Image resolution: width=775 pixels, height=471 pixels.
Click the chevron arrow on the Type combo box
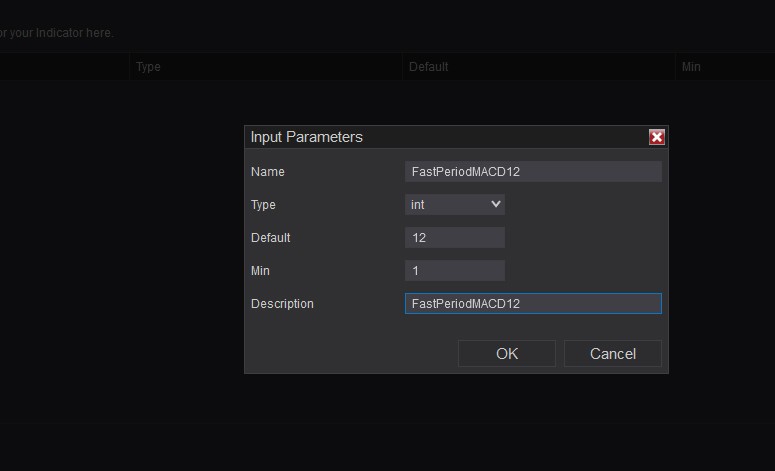pyautogui.click(x=496, y=205)
